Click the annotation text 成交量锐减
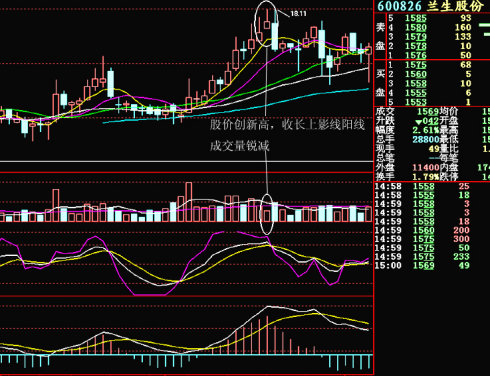This screenshot has height=376, width=490. pyautogui.click(x=239, y=146)
